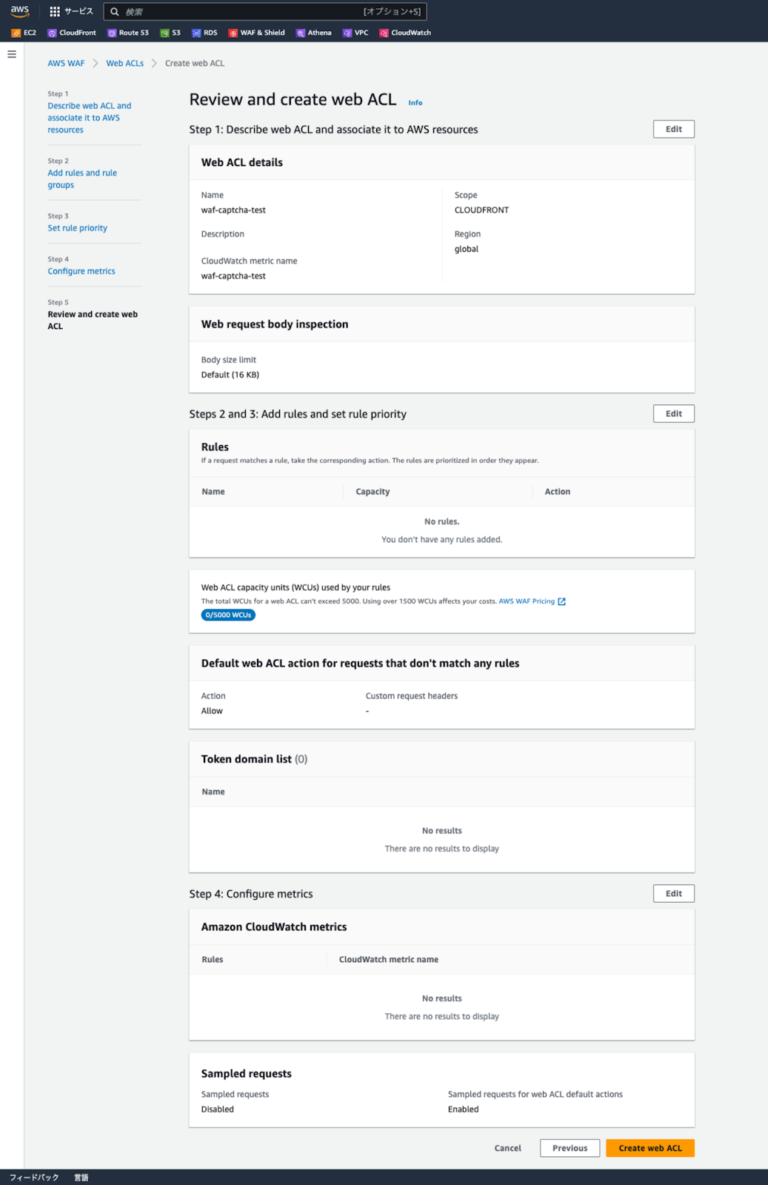The width and height of the screenshot is (768, 1185).
Task: Open the サービス menu label
Action: point(79,11)
